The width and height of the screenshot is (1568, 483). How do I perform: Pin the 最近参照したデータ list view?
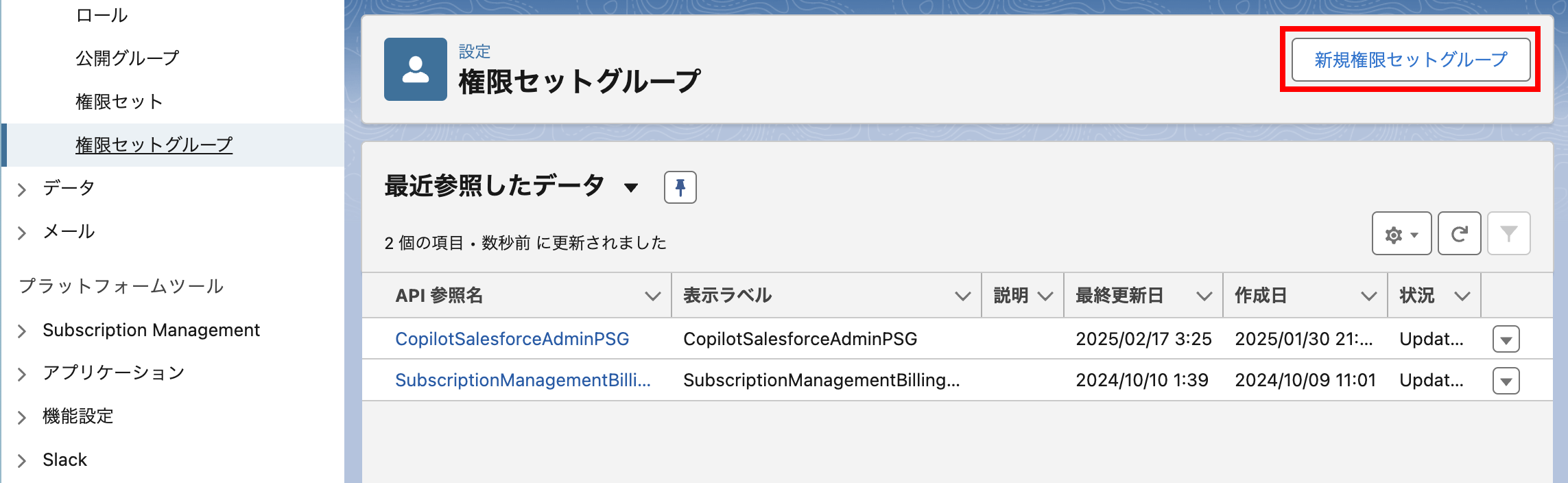tap(680, 187)
